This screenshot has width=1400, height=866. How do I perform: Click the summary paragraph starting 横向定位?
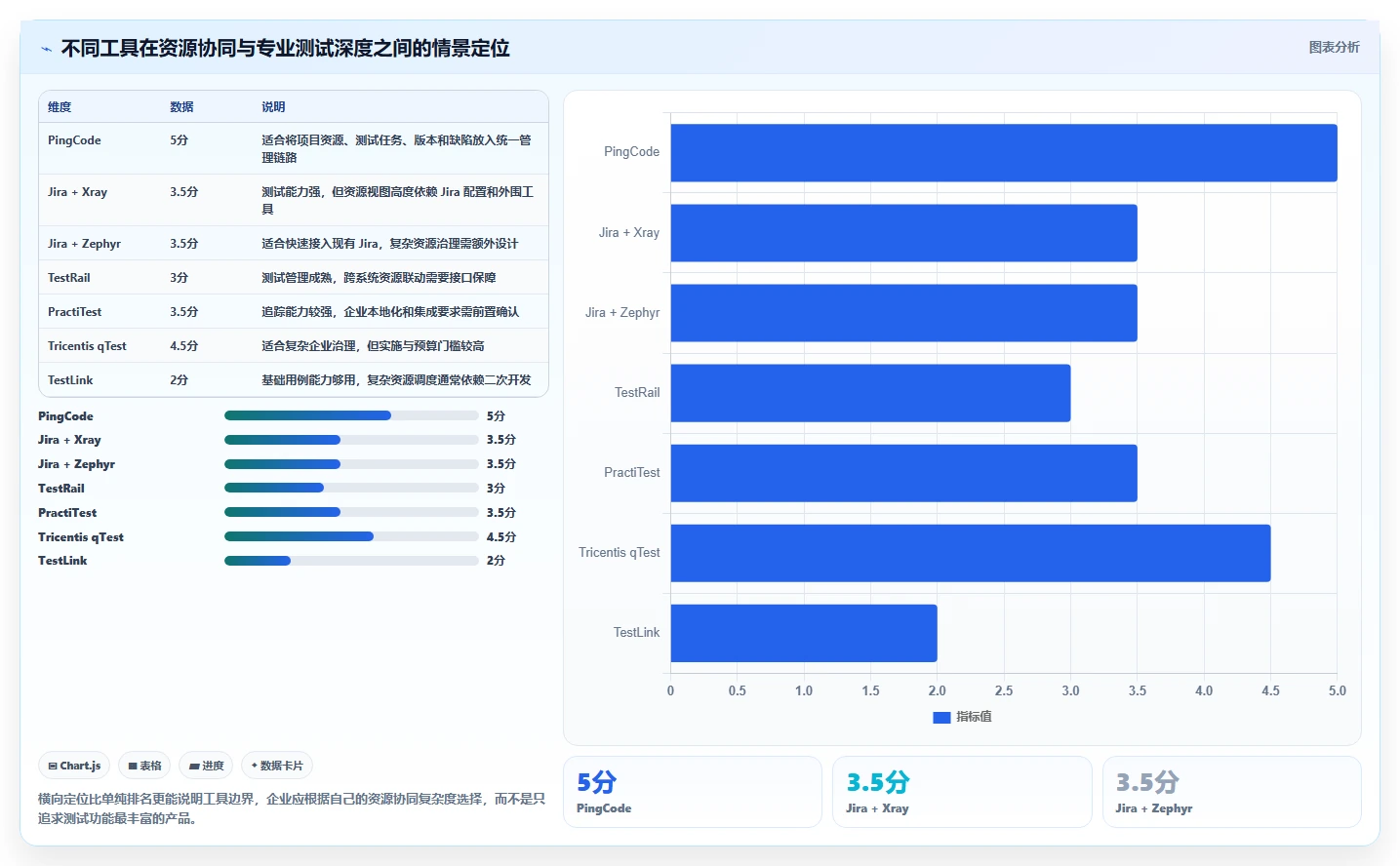292,808
